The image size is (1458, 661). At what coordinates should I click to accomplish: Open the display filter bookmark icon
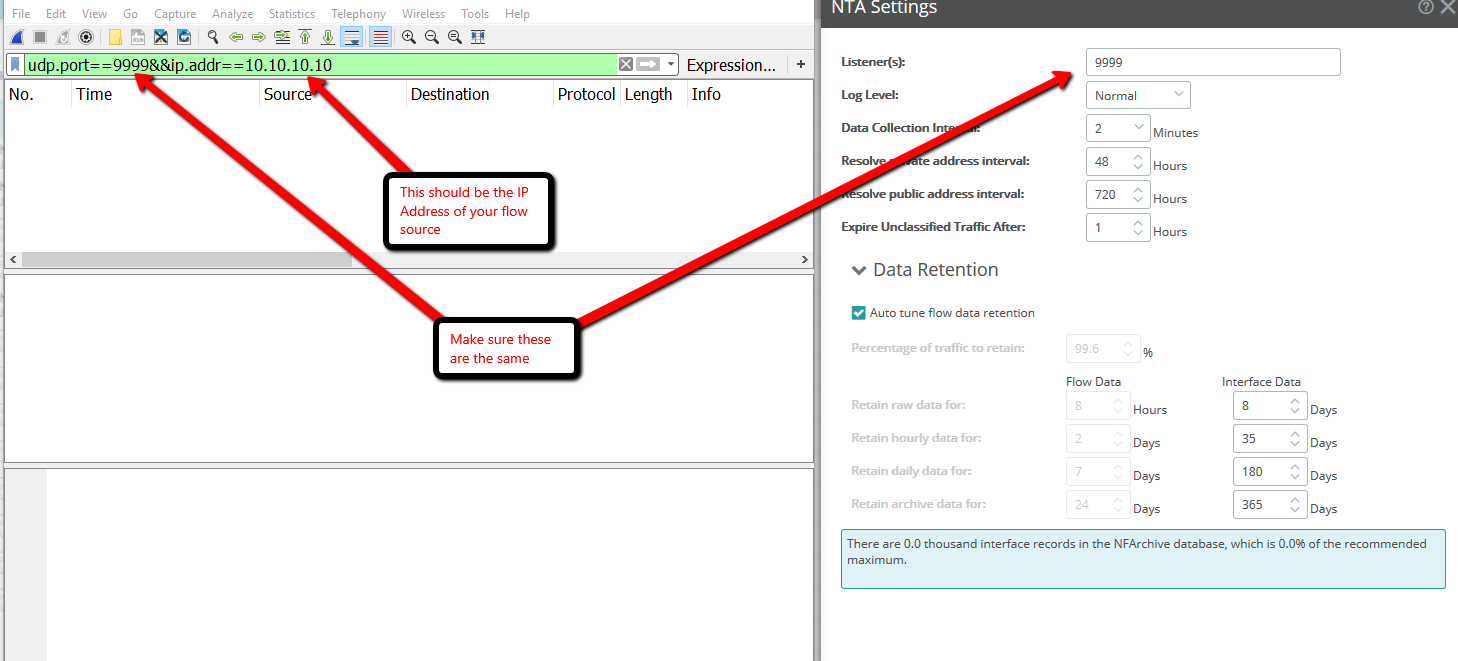click(x=15, y=65)
